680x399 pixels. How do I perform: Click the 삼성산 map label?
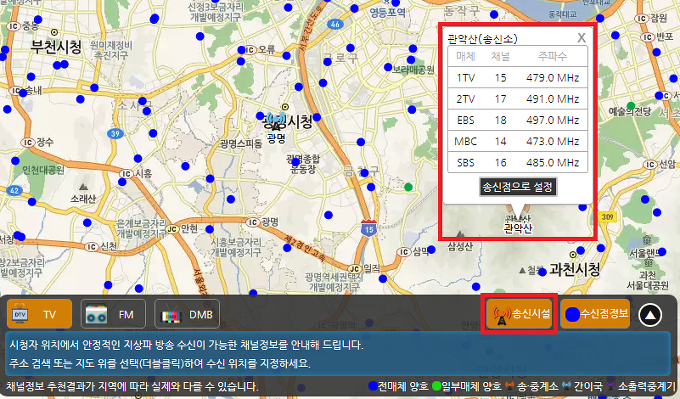461,247
